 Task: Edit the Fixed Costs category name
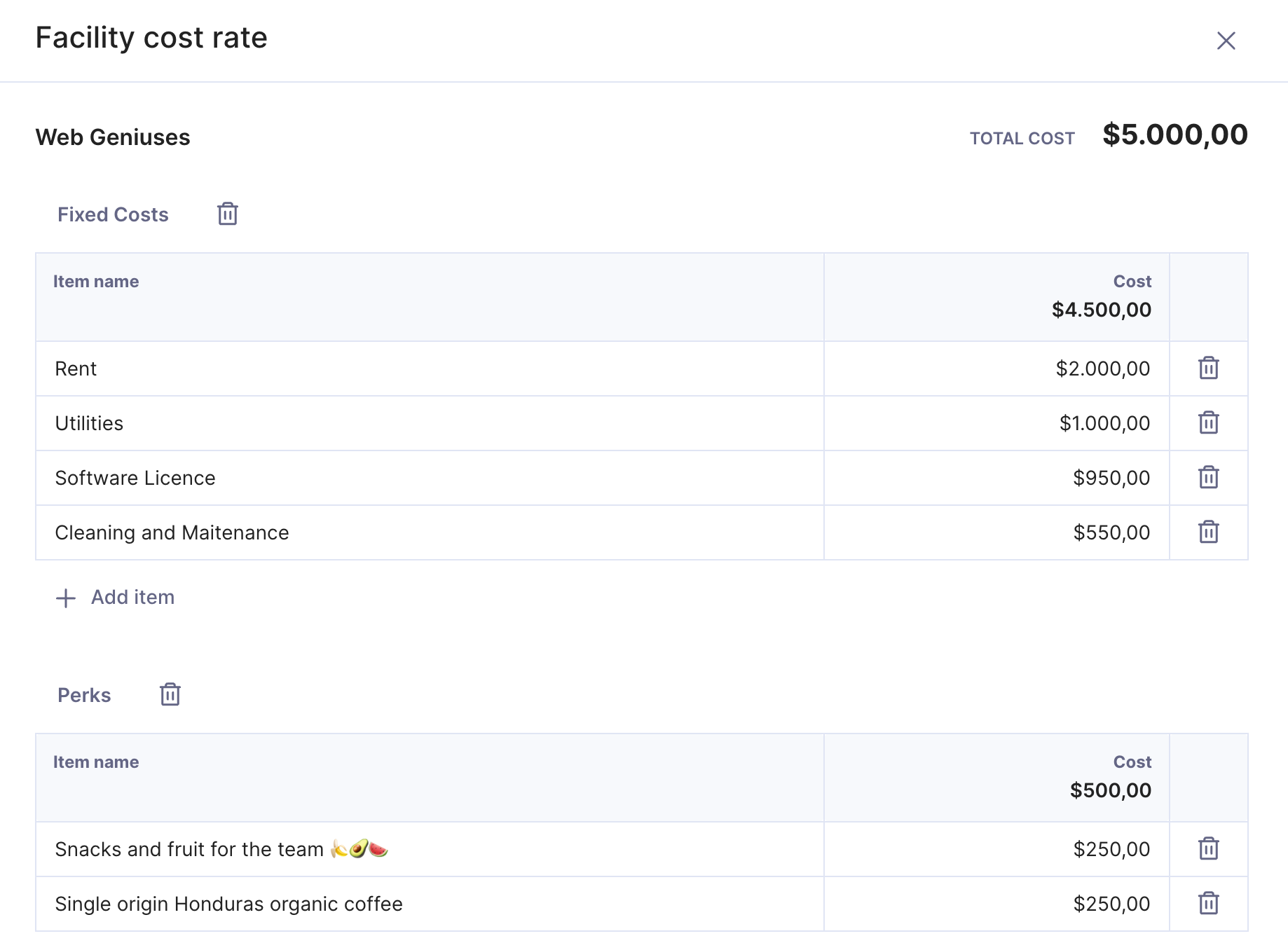[x=113, y=214]
